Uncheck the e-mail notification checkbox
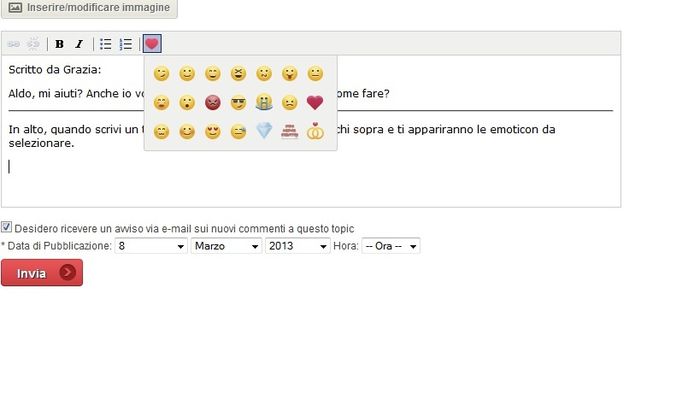The height and width of the screenshot is (393, 700). 6,227
